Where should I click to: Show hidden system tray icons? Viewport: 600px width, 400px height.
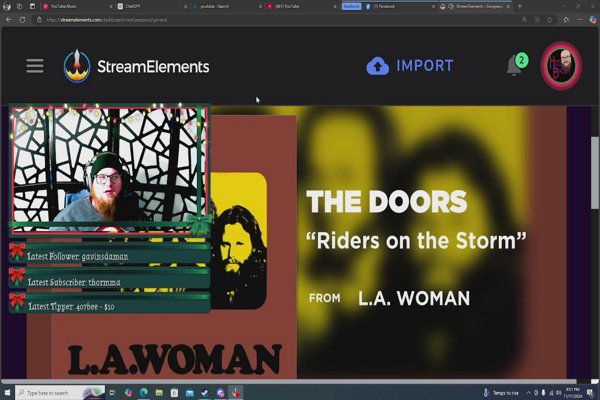click(x=528, y=393)
